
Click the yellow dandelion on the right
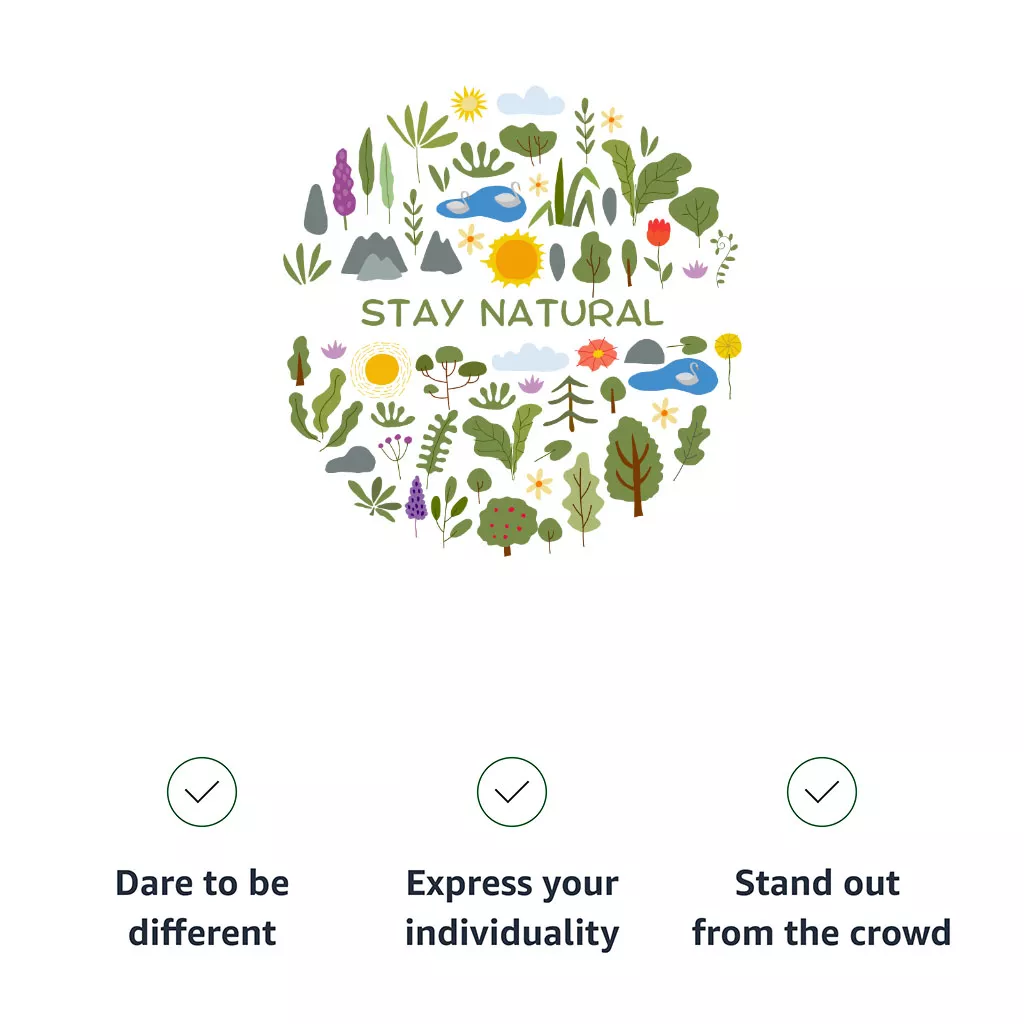point(728,346)
